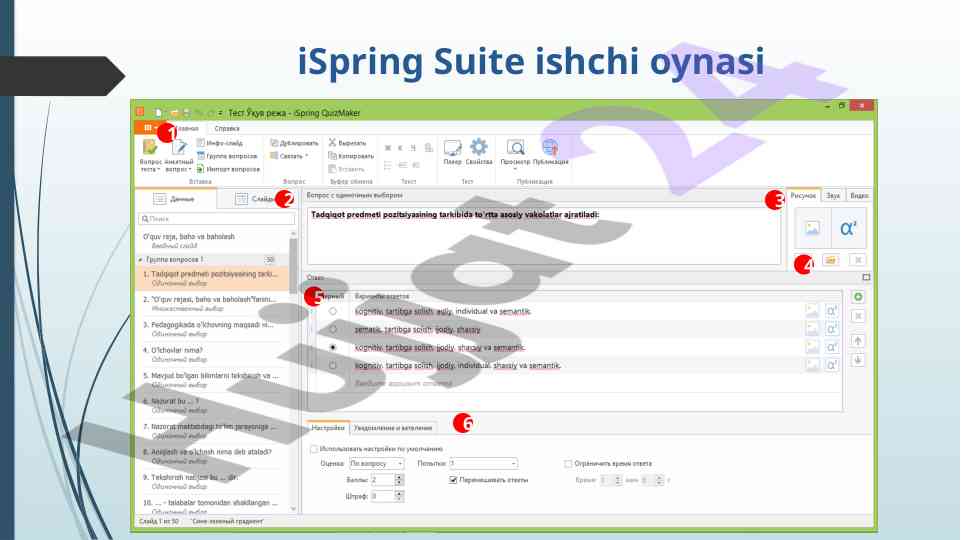
Task: Toggle italic text formatting icon
Action: pos(400,148)
